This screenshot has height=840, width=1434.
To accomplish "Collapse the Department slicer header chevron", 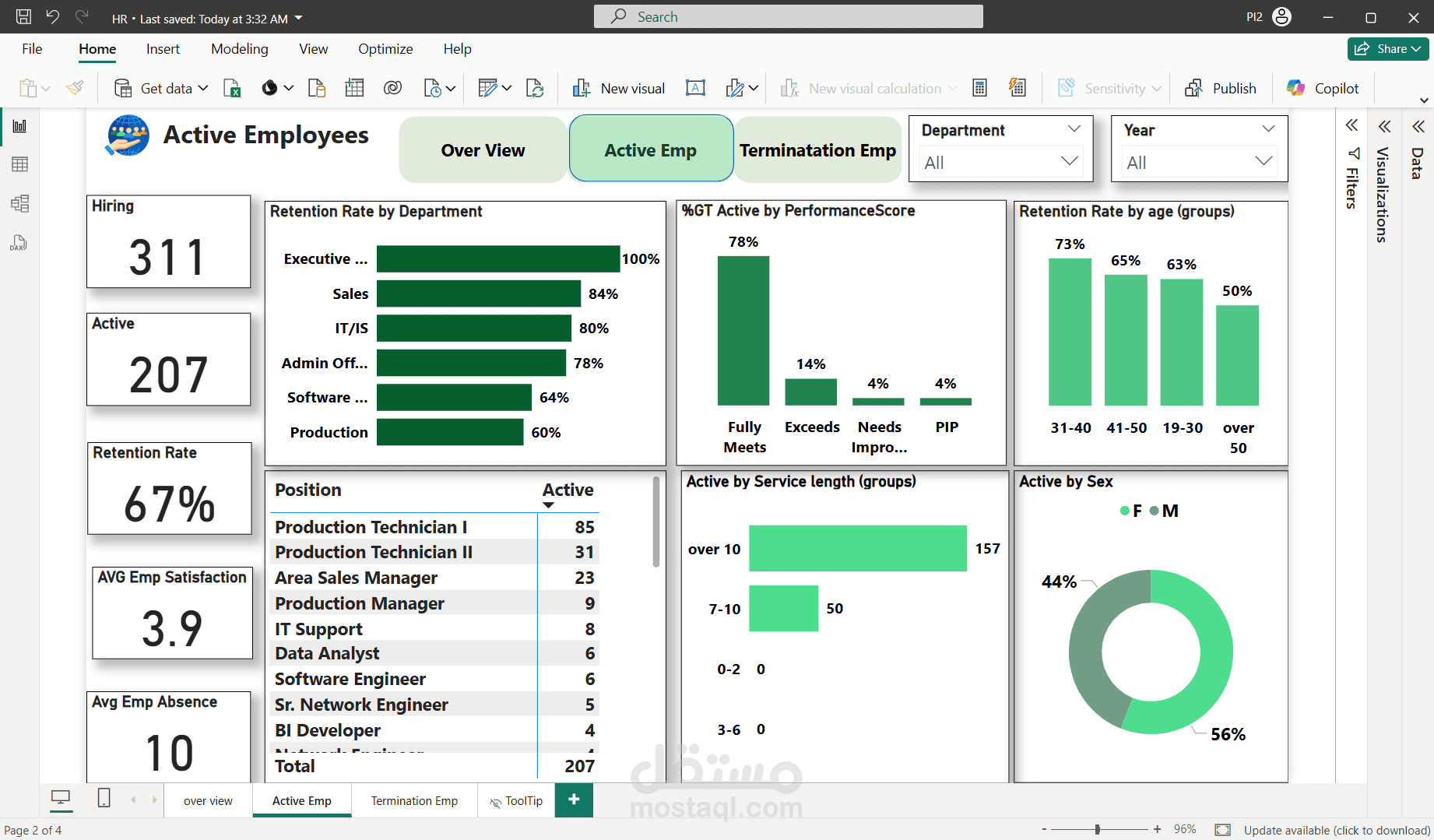I will 1074,129.
